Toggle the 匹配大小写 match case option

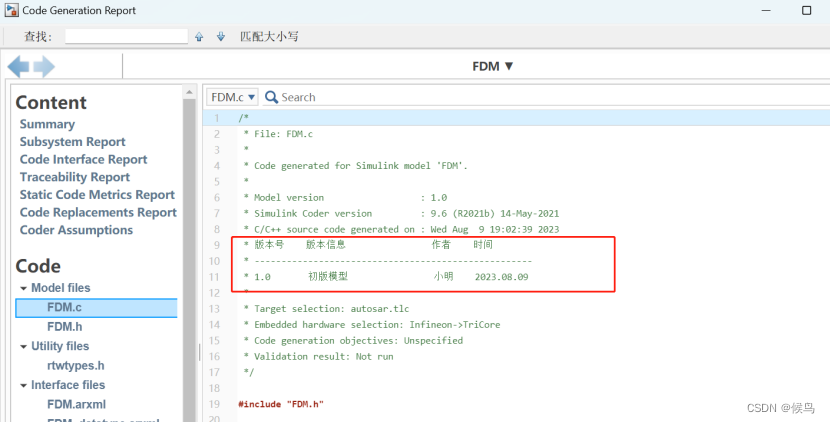(x=269, y=37)
